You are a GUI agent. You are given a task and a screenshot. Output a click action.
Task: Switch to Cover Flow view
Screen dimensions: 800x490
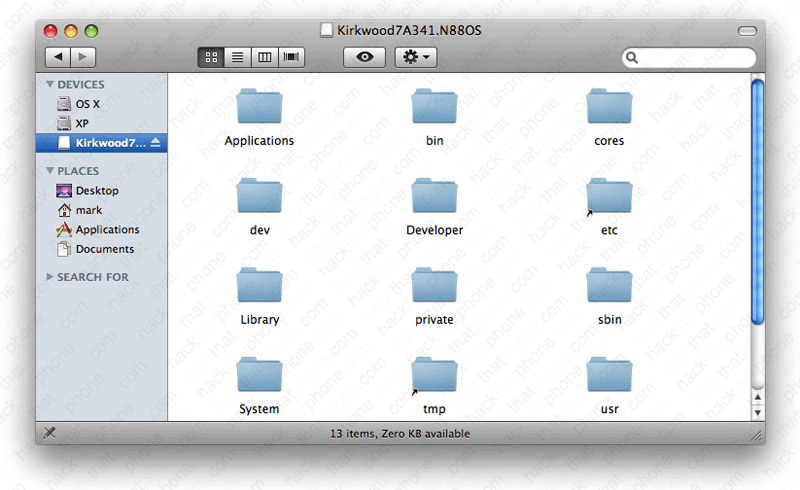coord(292,58)
